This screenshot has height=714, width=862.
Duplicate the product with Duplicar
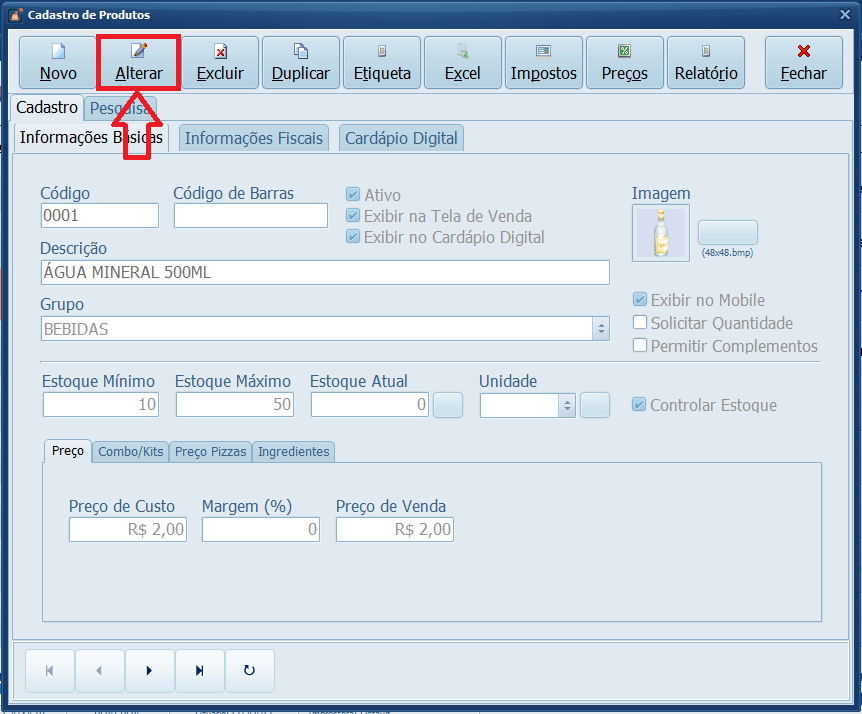(301, 63)
